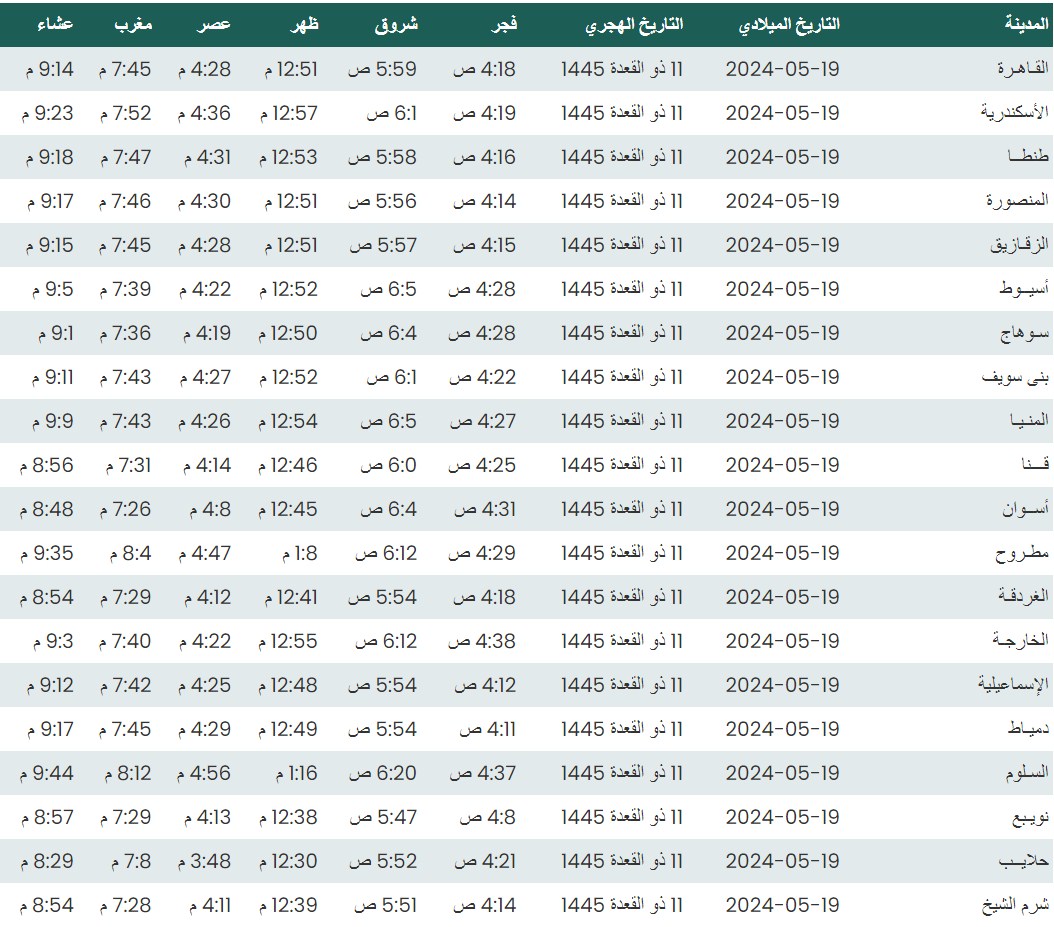This screenshot has height=927, width=1054.
Task: Click the ظهر column header
Action: click(304, 24)
